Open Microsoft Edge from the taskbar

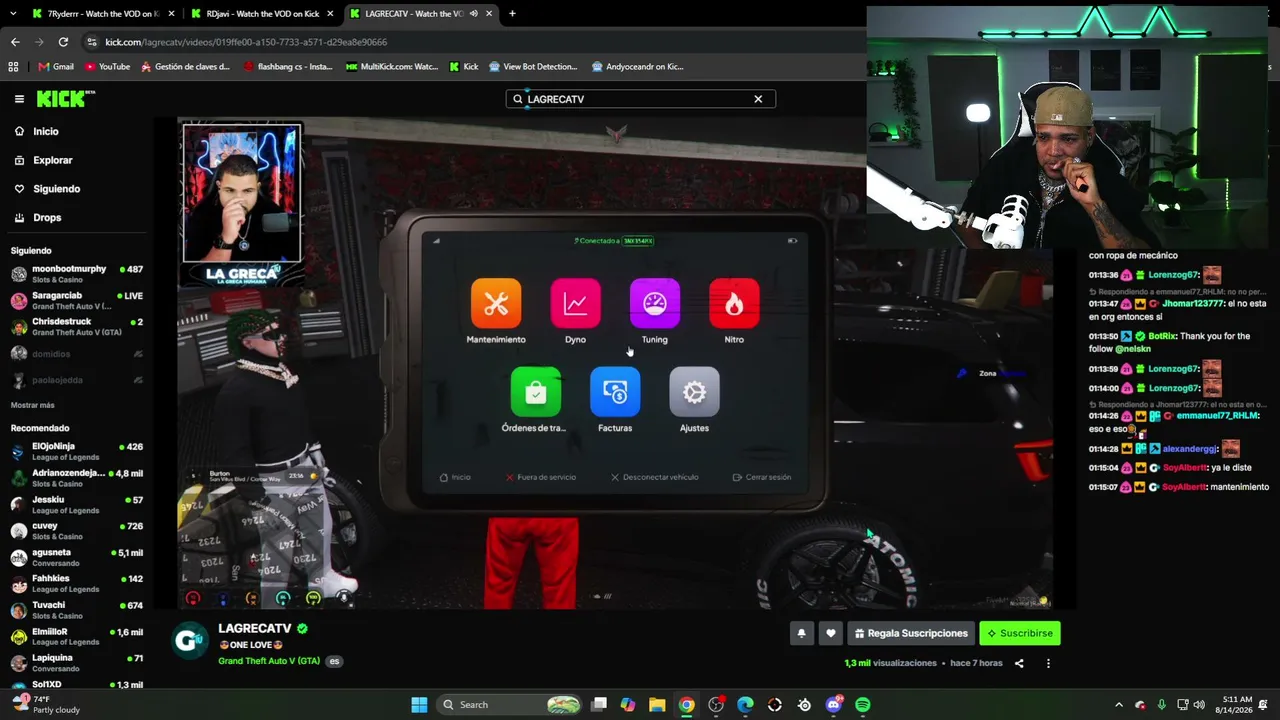[745, 705]
